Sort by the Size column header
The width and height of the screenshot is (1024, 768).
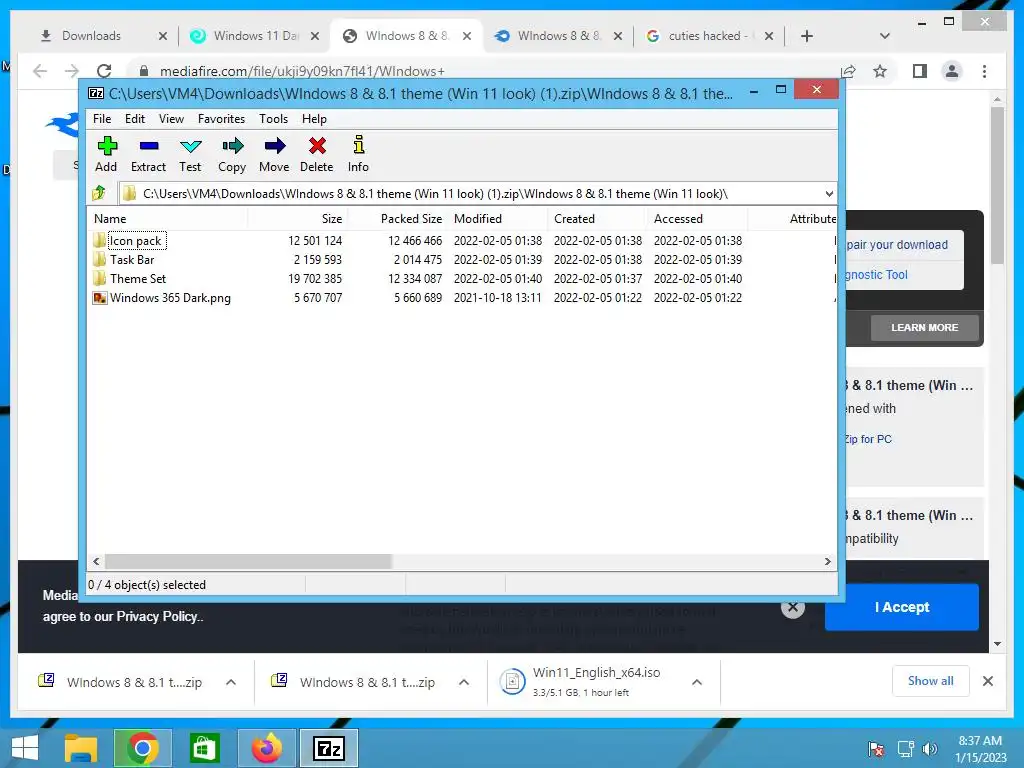tap(297, 219)
